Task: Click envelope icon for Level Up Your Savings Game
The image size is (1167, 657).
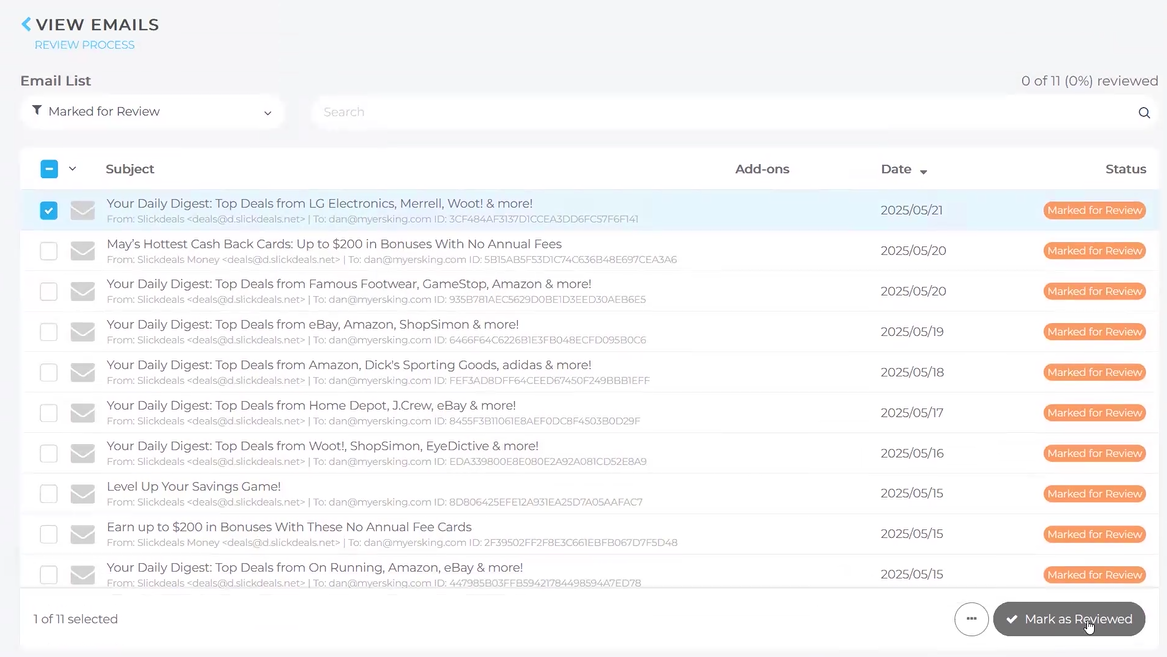Action: click(x=83, y=494)
